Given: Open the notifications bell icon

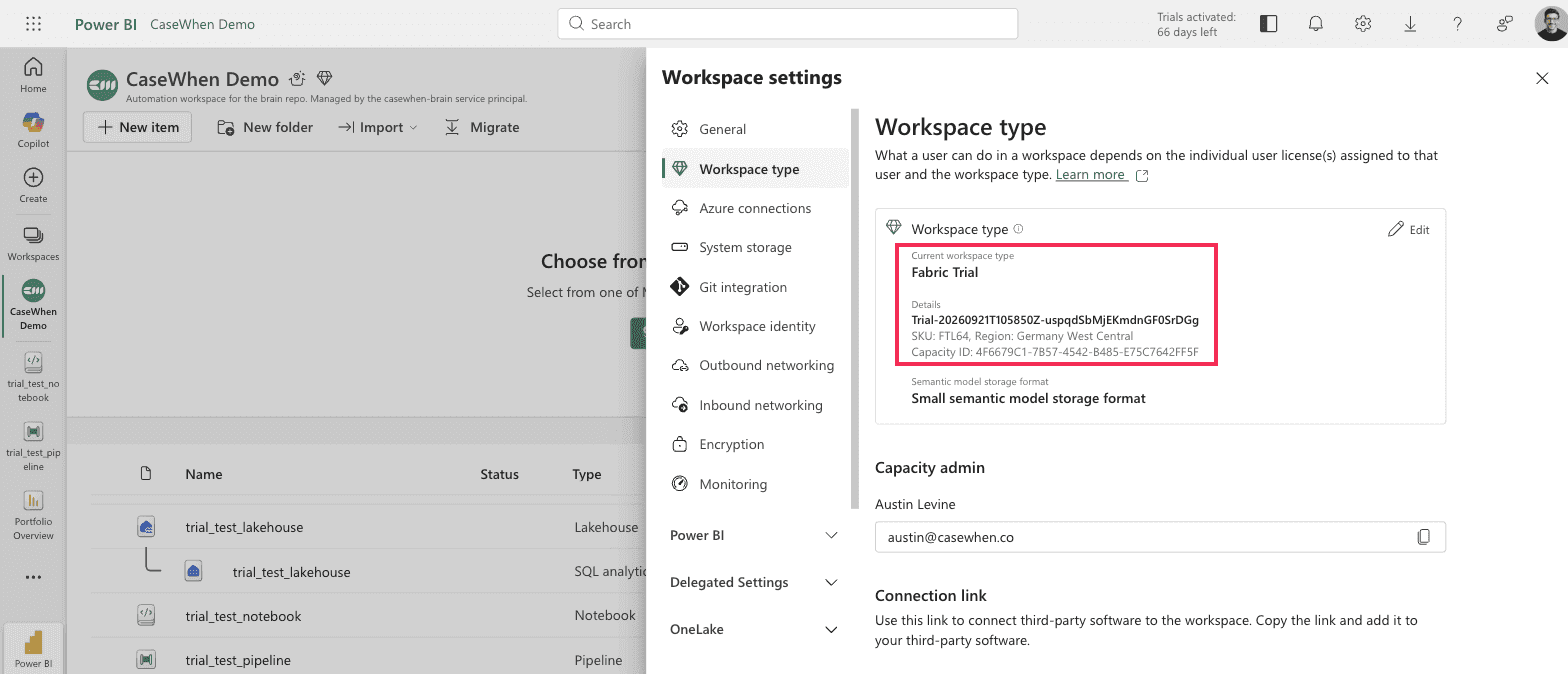Looking at the screenshot, I should coord(1316,24).
